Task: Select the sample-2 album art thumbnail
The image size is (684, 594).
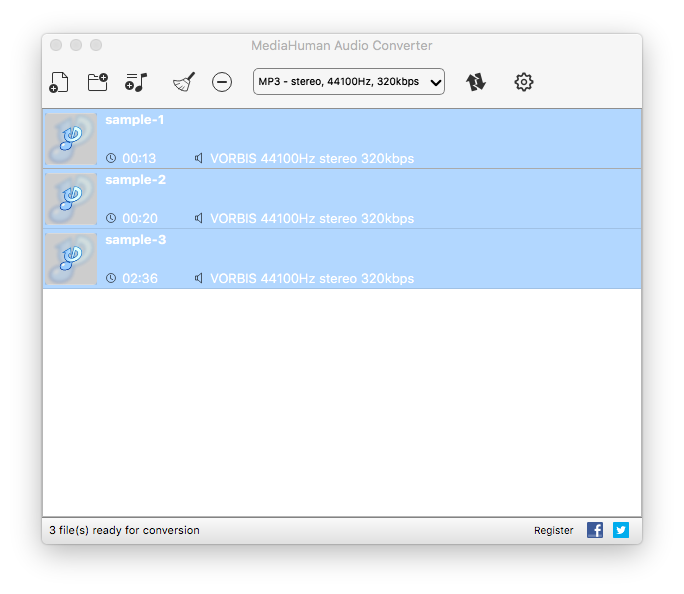Action: tap(71, 199)
